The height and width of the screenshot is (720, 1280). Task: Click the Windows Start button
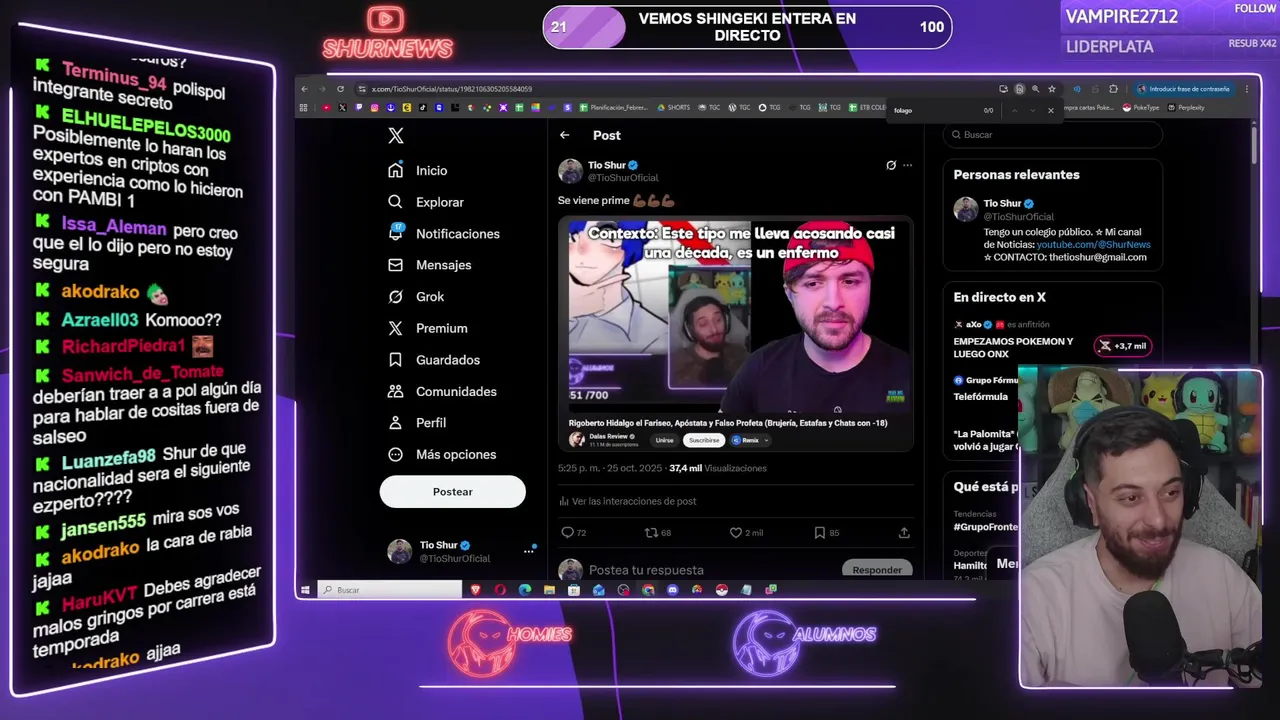(x=306, y=590)
